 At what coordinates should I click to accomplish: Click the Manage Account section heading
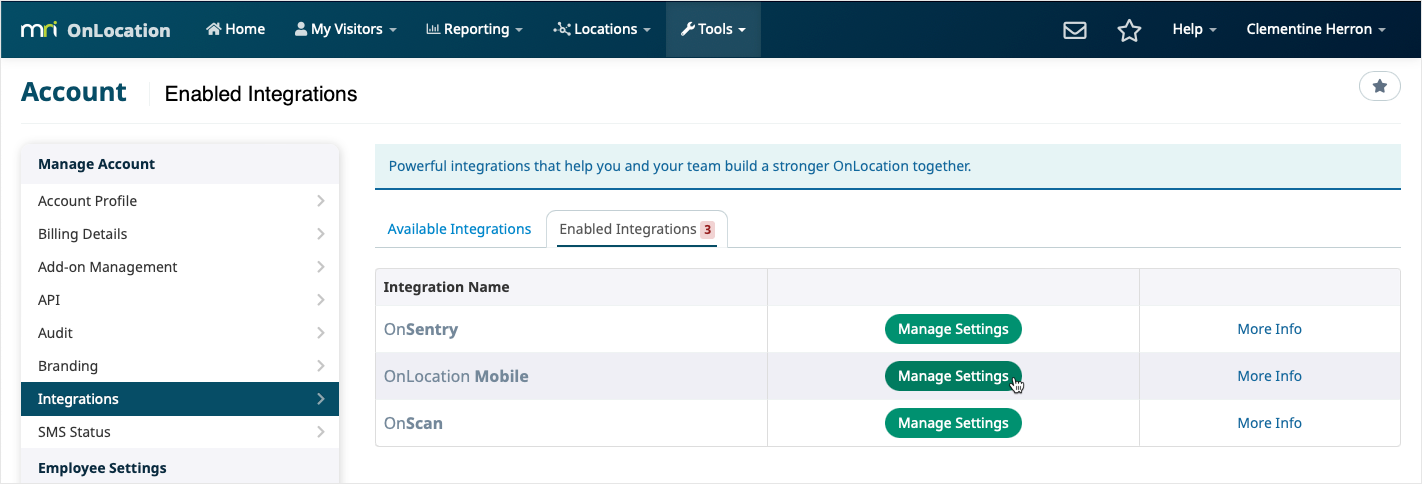pyautogui.click(x=97, y=164)
